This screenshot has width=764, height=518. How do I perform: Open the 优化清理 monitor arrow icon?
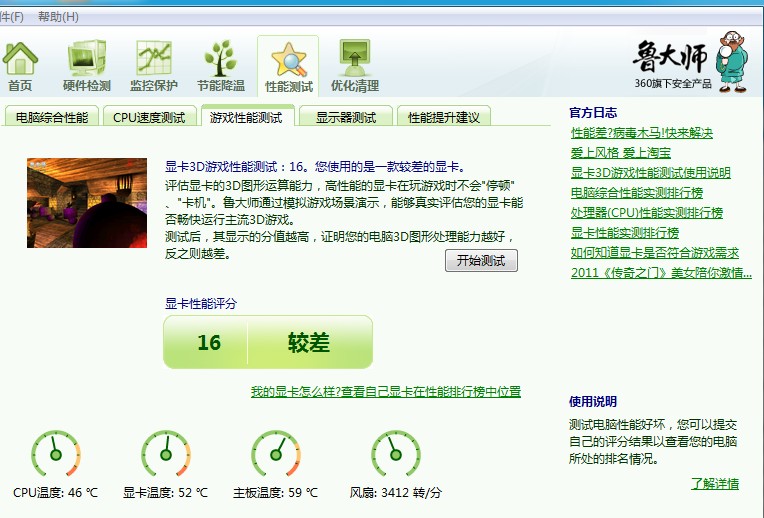coord(355,58)
